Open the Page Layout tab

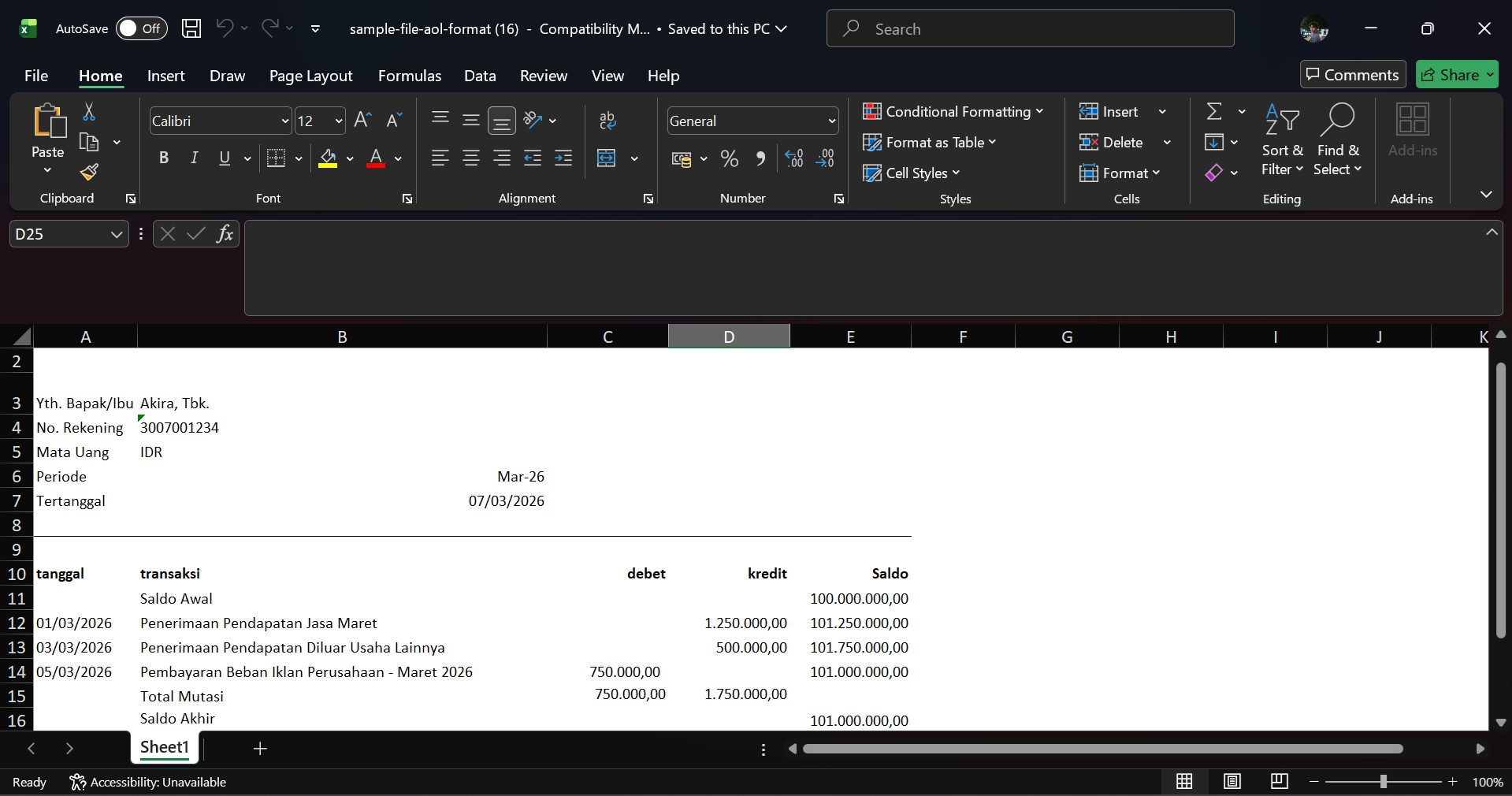[x=310, y=76]
